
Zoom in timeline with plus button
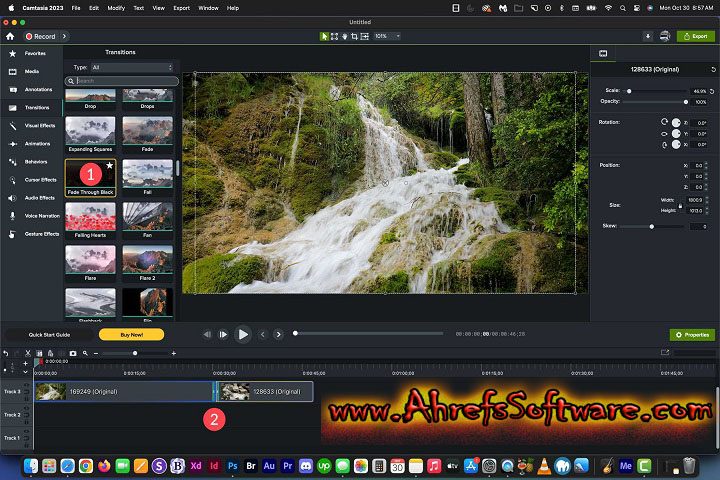click(x=174, y=354)
